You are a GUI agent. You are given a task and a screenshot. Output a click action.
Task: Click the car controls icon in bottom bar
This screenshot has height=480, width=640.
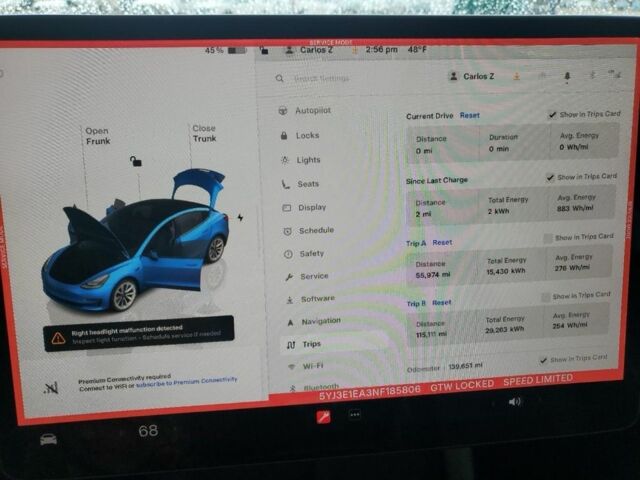[x=49, y=439]
